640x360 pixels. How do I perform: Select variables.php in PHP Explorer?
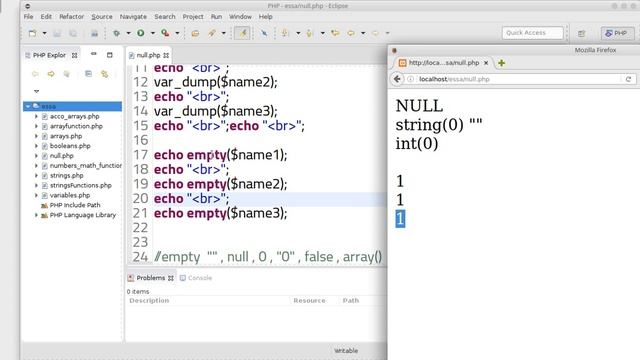pyautogui.click(x=69, y=195)
